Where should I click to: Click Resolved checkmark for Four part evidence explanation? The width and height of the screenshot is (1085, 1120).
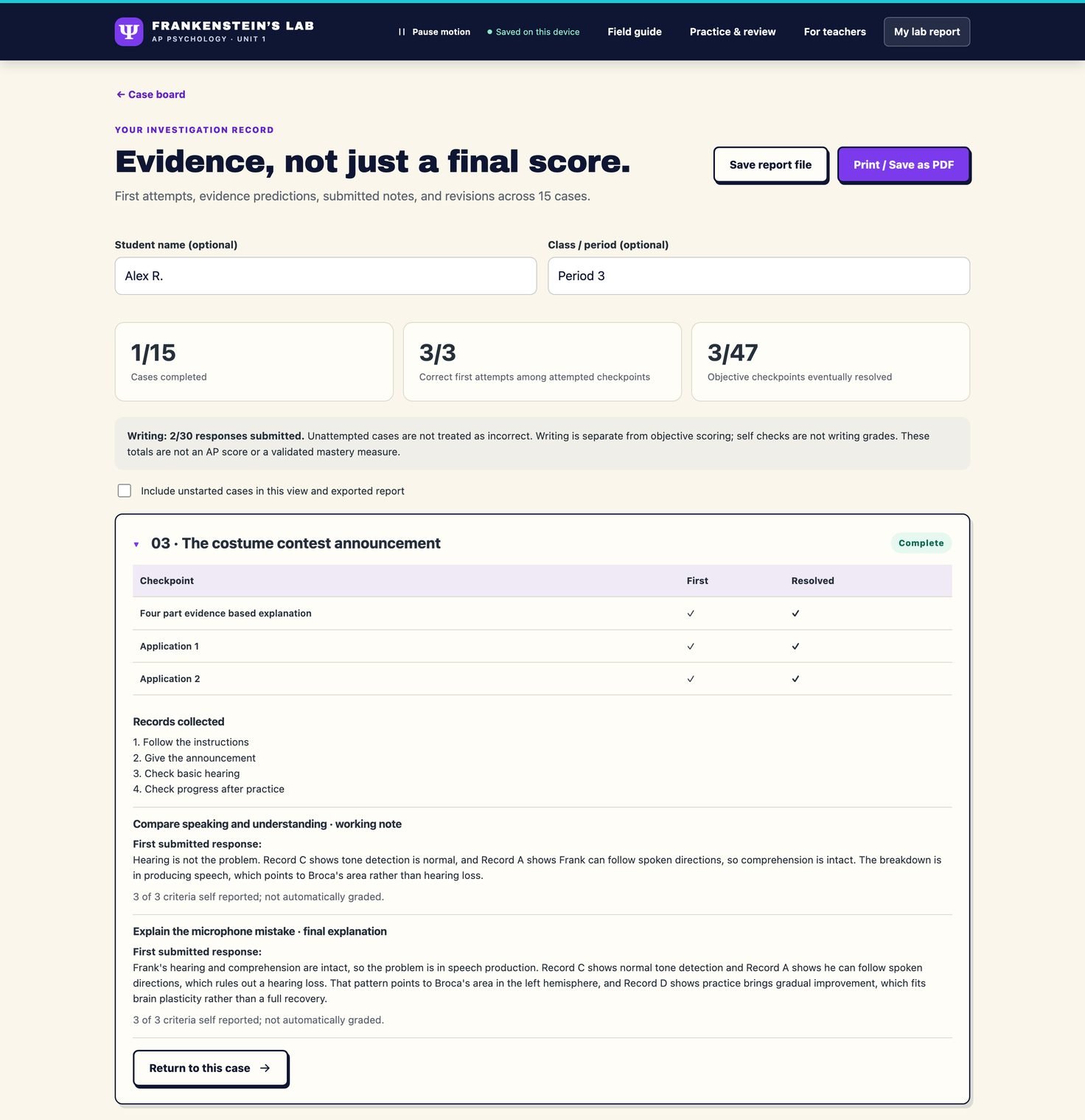(x=795, y=613)
